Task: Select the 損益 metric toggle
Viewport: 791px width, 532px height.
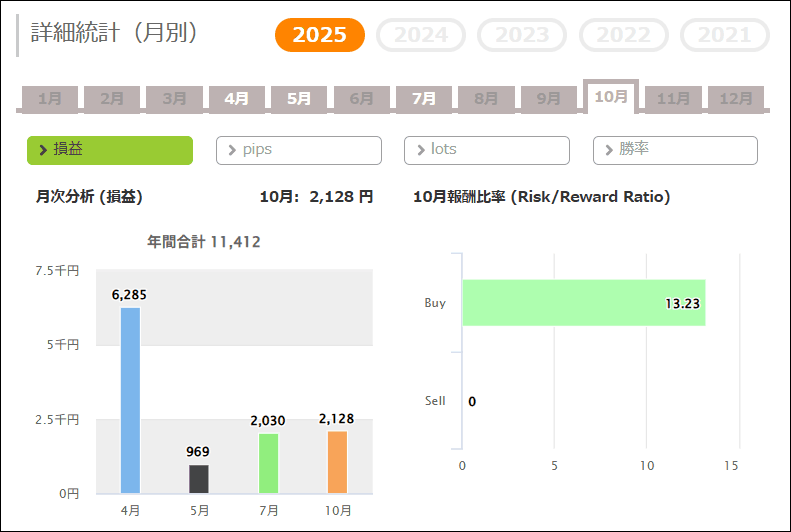Action: (110, 150)
